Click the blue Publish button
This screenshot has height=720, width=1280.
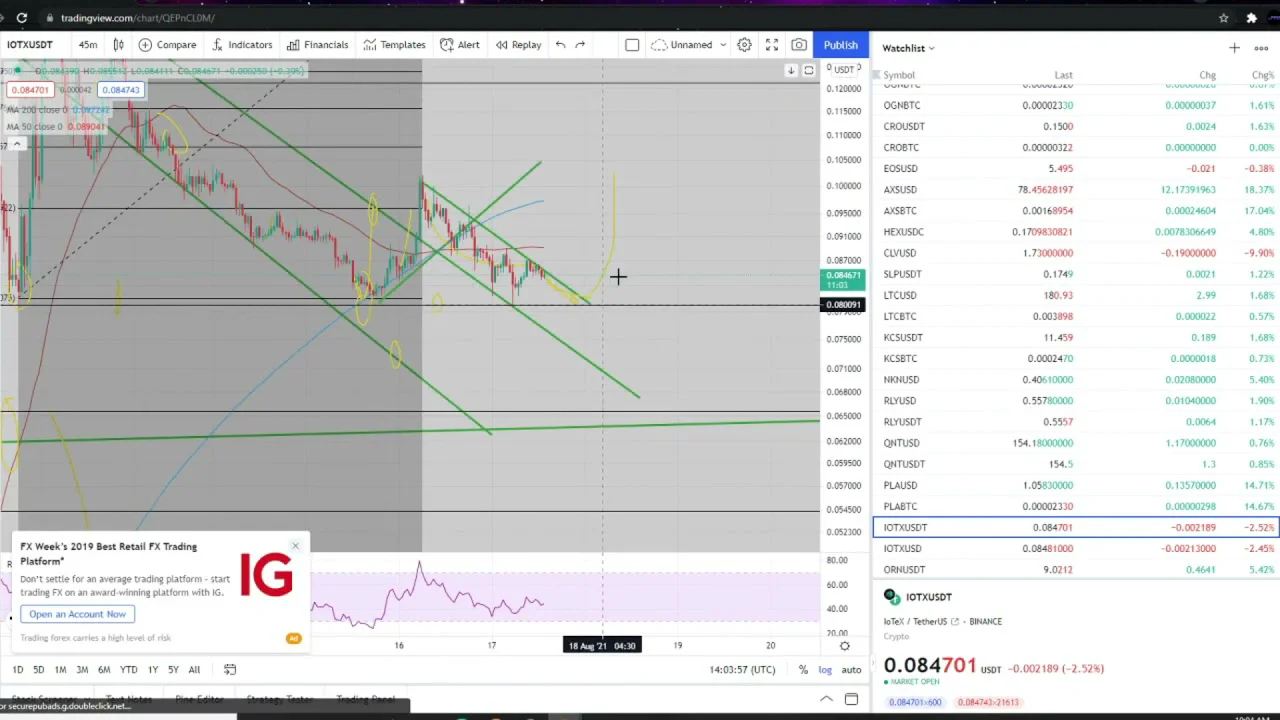tap(840, 45)
